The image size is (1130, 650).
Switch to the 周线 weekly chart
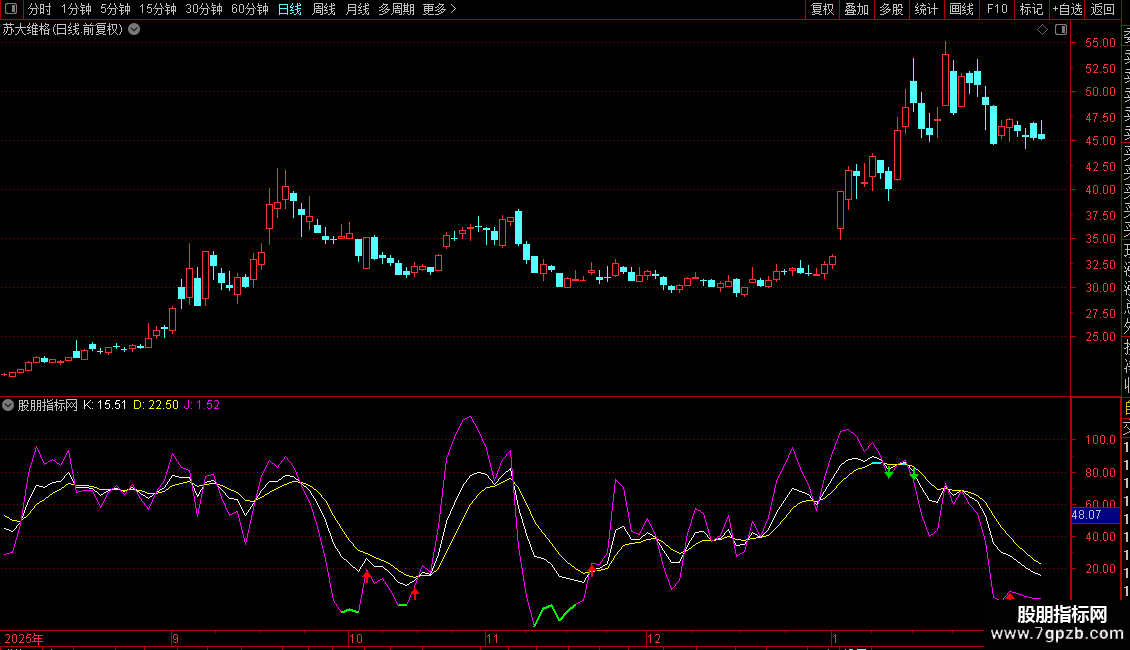(324, 9)
